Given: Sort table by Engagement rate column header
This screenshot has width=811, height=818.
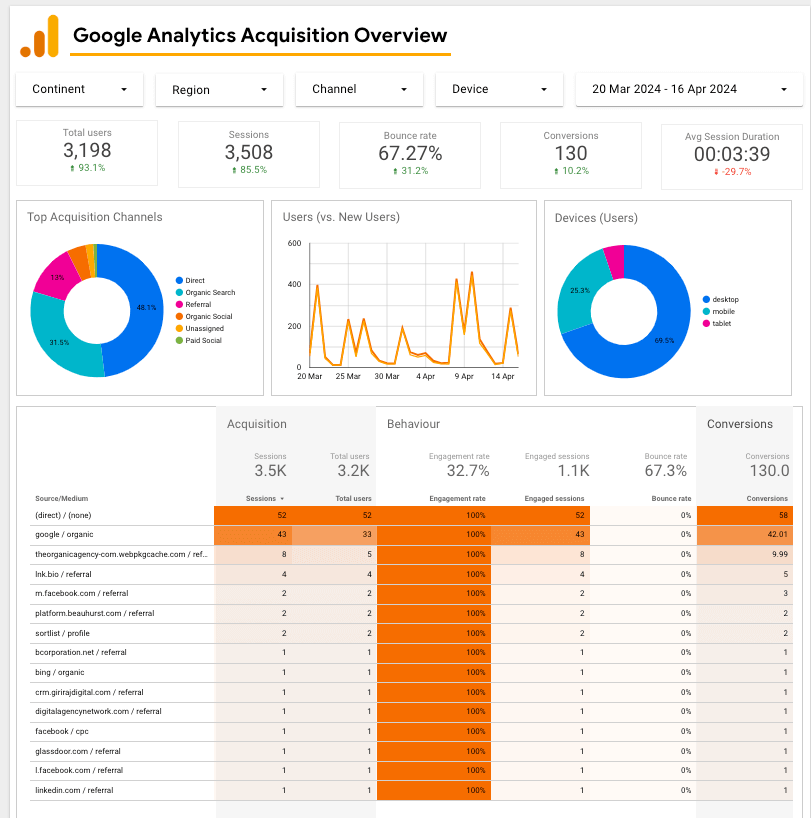Looking at the screenshot, I should tap(457, 499).
